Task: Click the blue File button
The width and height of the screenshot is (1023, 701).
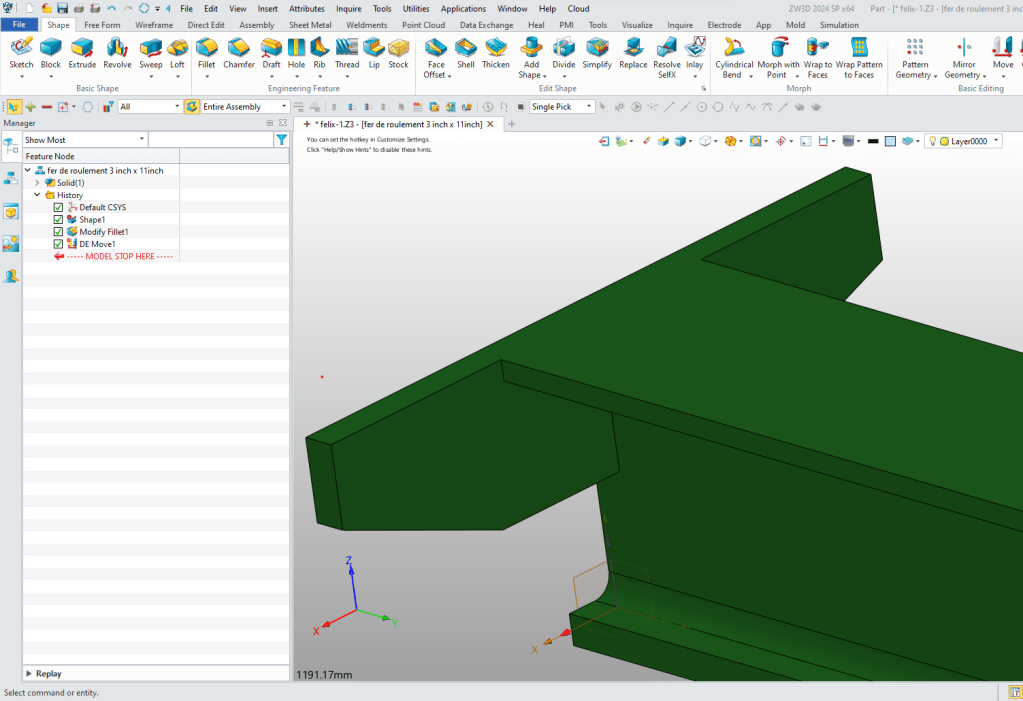Action: (20, 25)
